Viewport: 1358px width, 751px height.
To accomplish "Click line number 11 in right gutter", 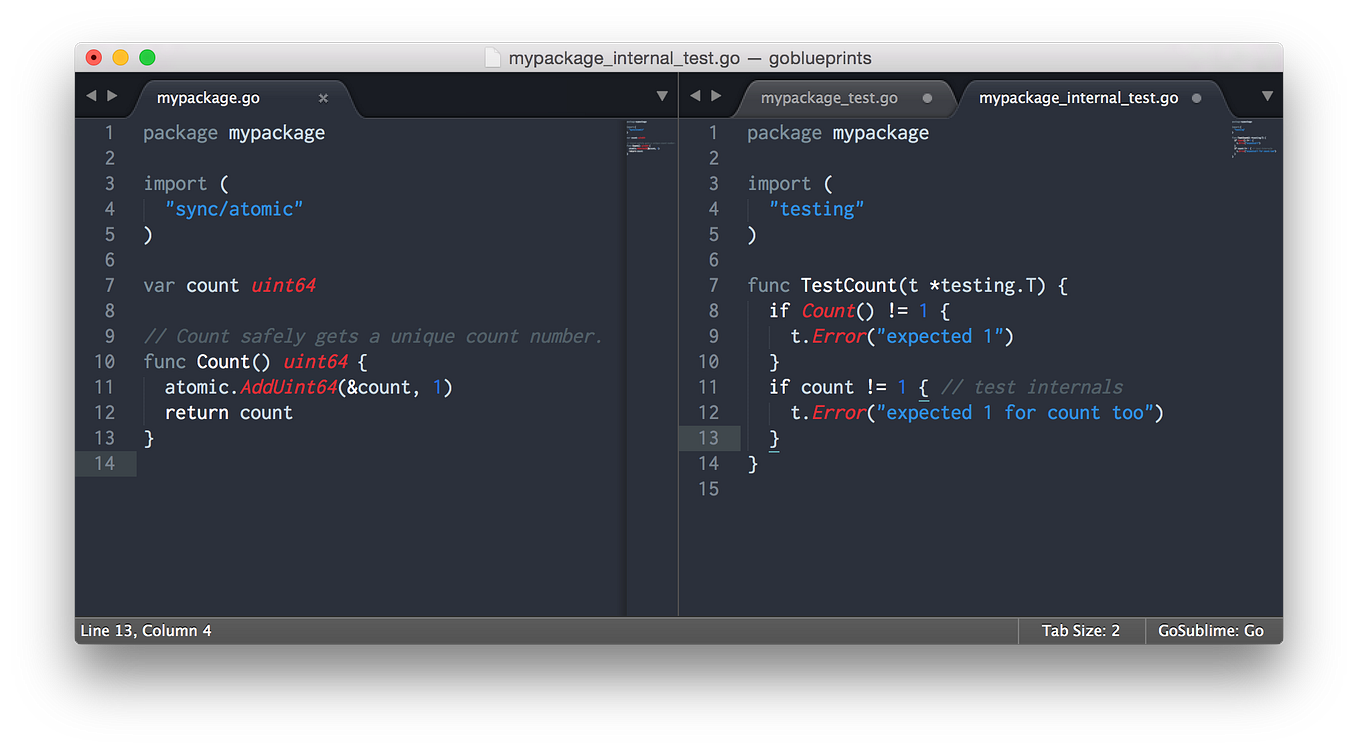I will [x=709, y=387].
